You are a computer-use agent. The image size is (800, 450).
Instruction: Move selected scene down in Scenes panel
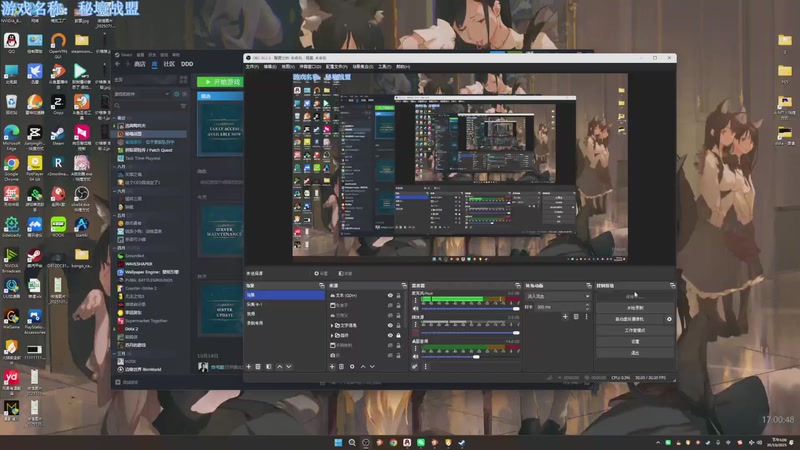(289, 366)
